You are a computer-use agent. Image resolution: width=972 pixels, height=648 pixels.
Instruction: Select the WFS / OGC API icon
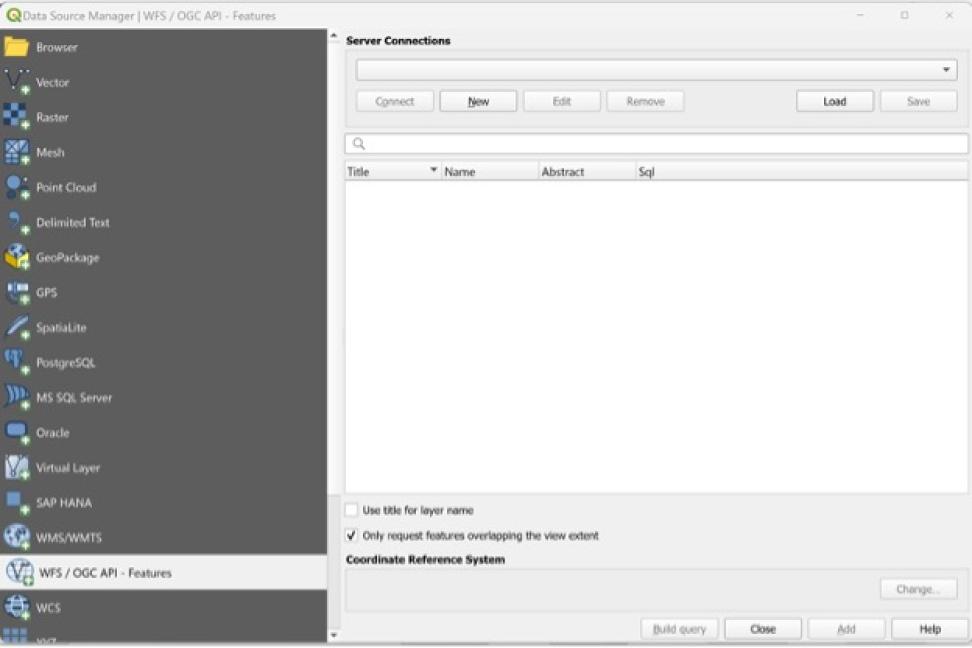pos(20,572)
